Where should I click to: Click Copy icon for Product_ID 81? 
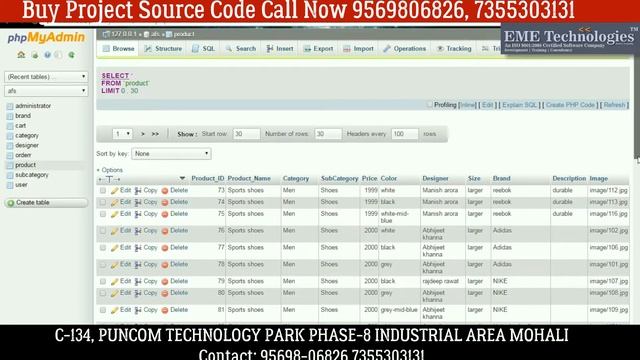(x=138, y=310)
